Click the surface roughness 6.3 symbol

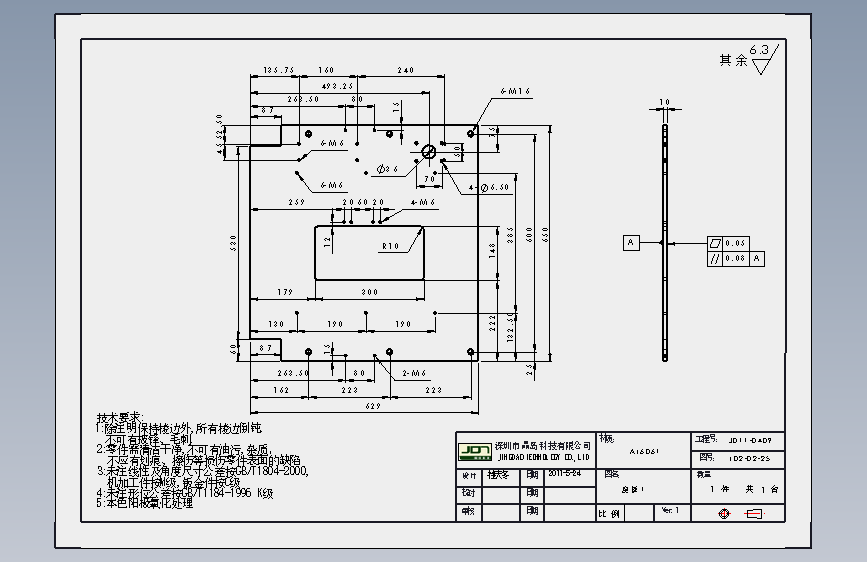click(x=764, y=59)
